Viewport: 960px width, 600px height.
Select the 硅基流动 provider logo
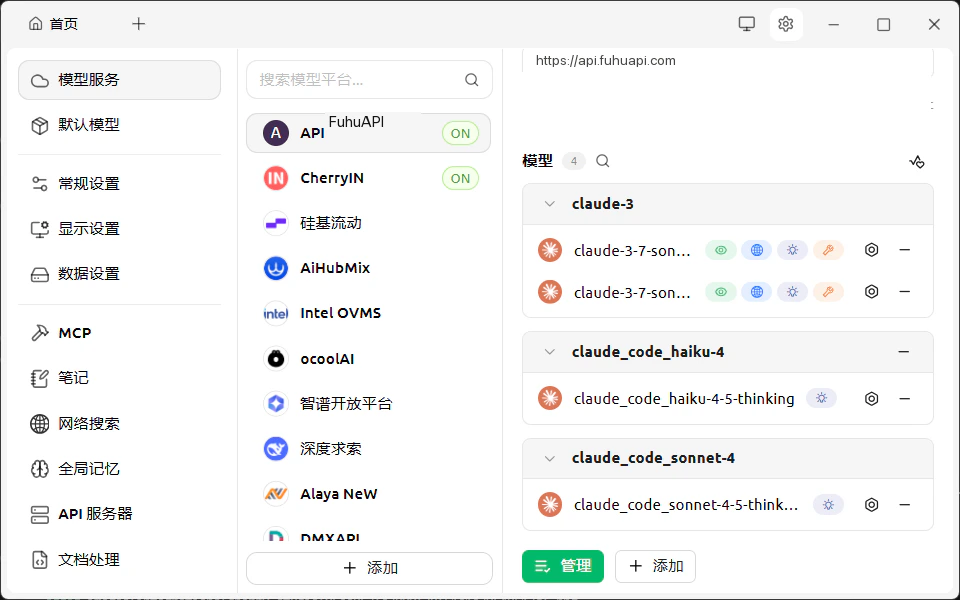276,223
